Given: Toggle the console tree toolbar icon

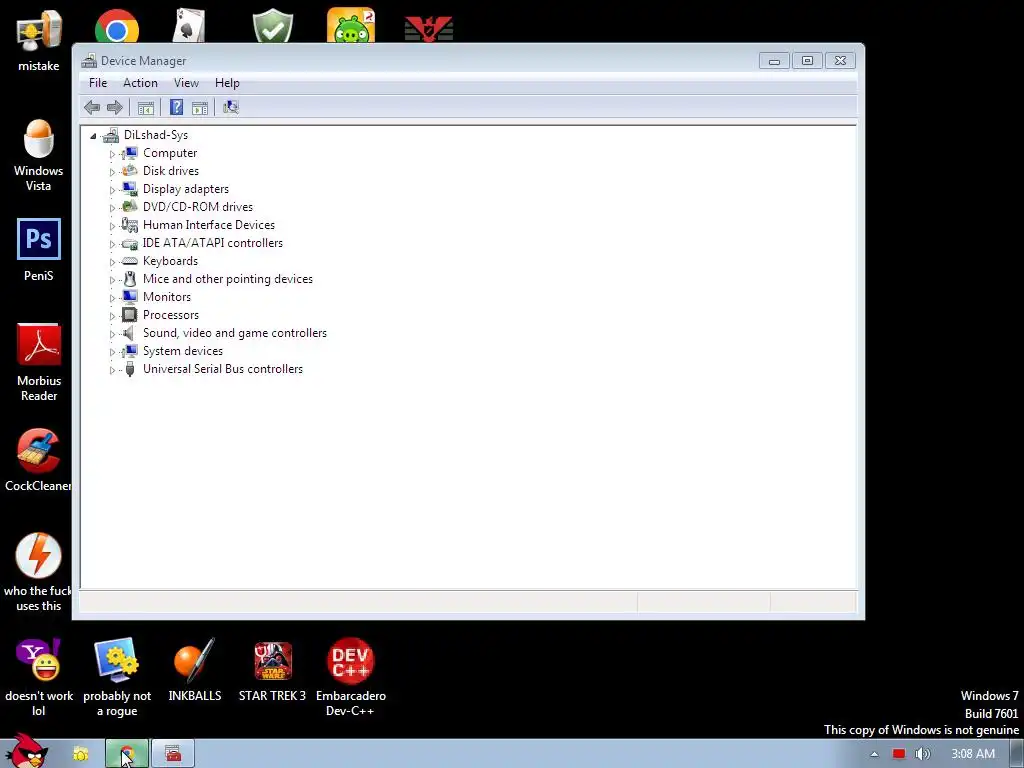Looking at the screenshot, I should pos(146,108).
